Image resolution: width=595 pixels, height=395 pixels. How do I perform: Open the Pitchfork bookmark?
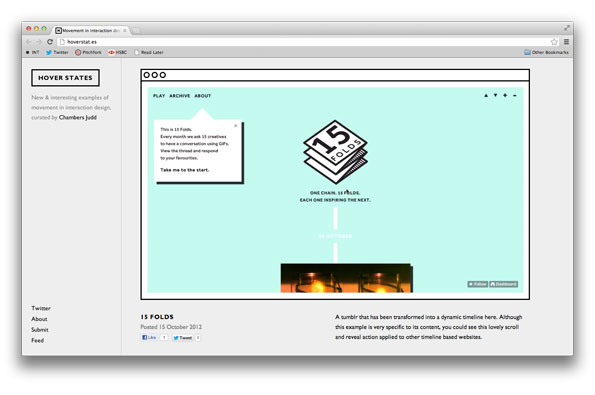click(x=88, y=52)
